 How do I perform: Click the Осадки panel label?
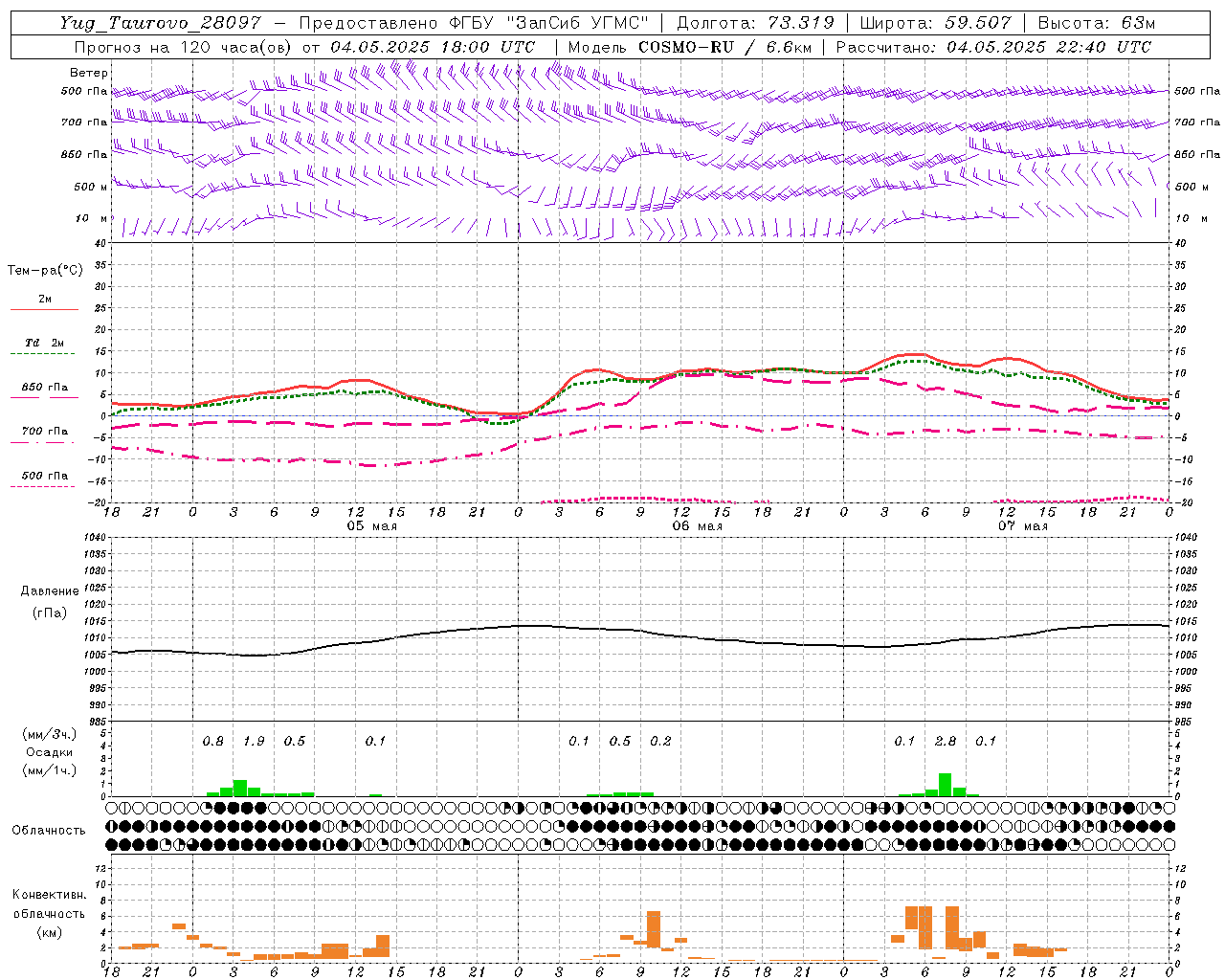click(50, 752)
